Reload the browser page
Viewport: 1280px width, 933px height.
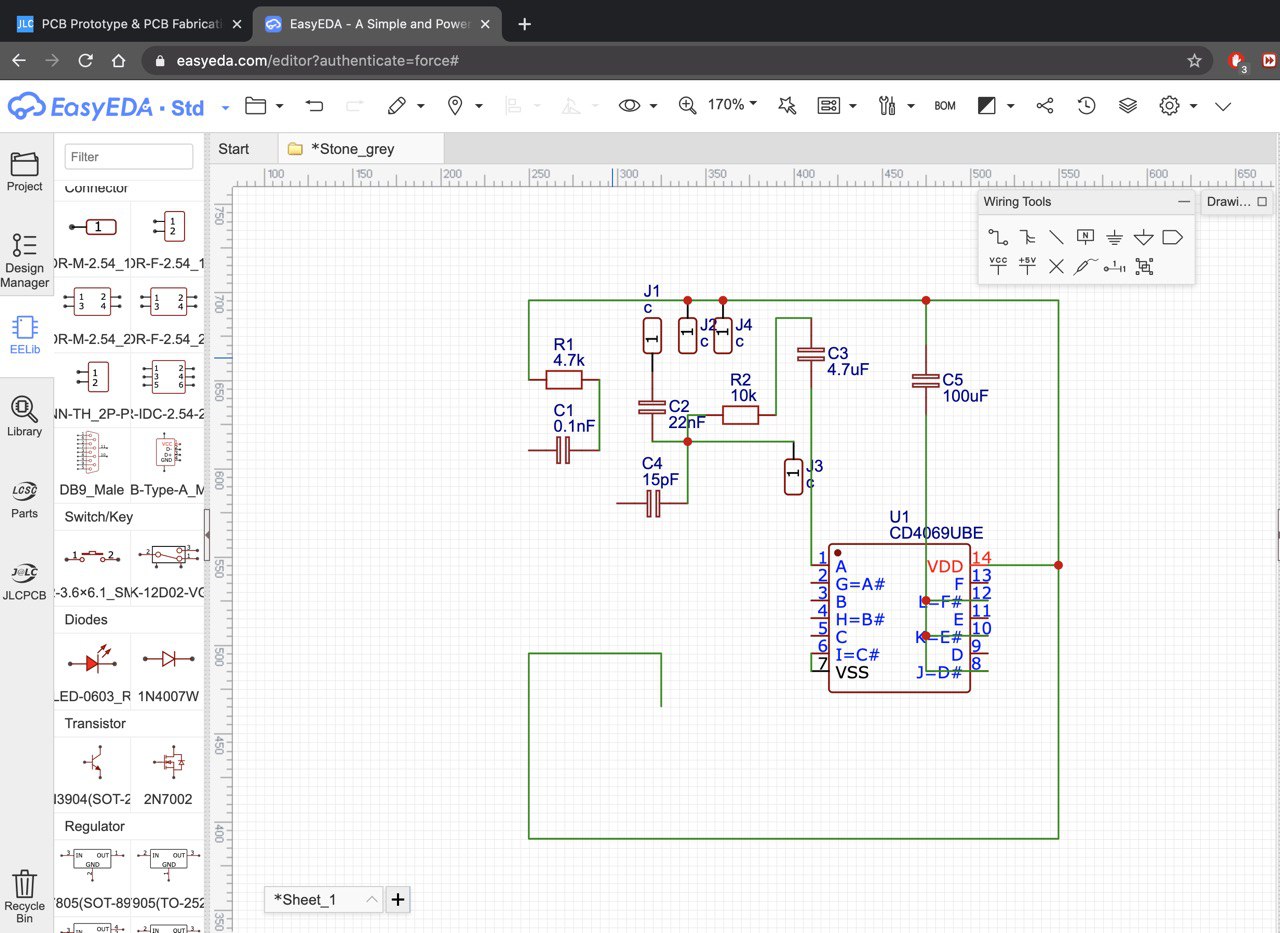point(86,61)
